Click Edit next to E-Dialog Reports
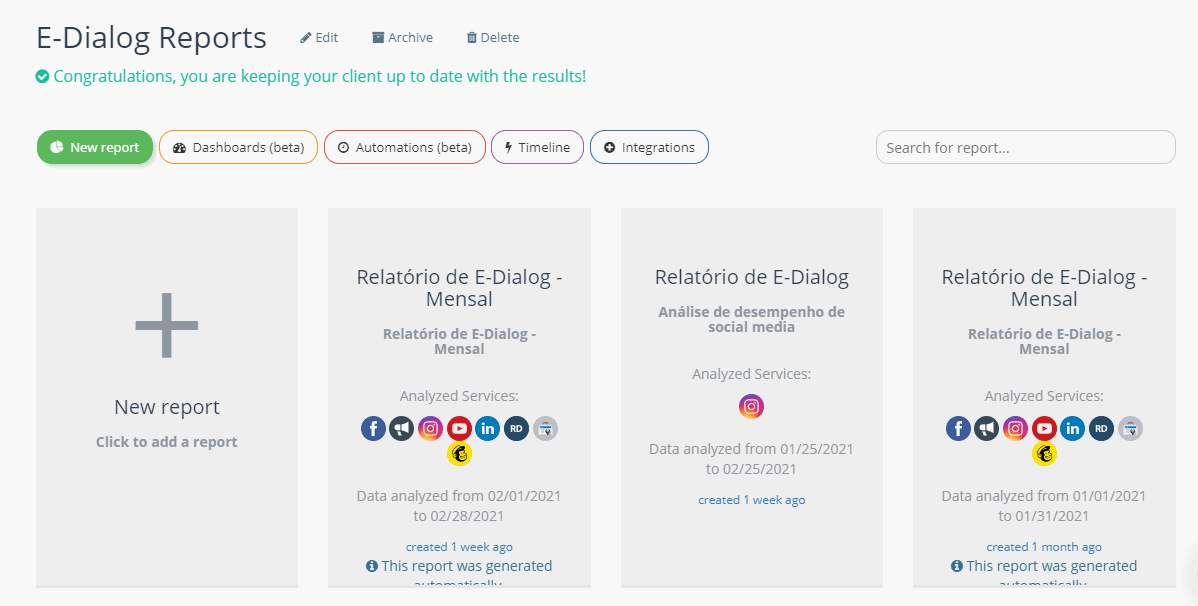This screenshot has height=606, width=1198. [x=319, y=38]
